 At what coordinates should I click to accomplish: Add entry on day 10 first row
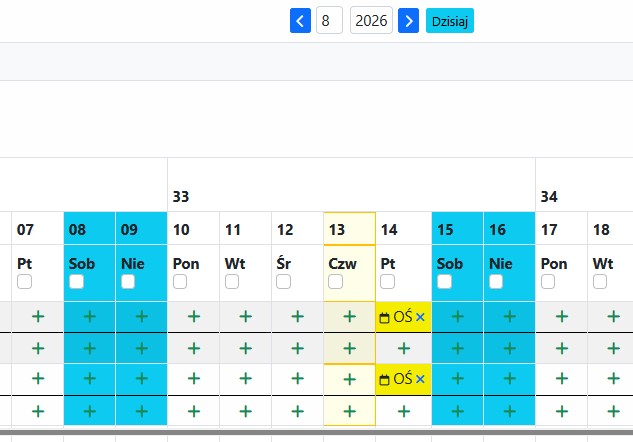tap(194, 316)
